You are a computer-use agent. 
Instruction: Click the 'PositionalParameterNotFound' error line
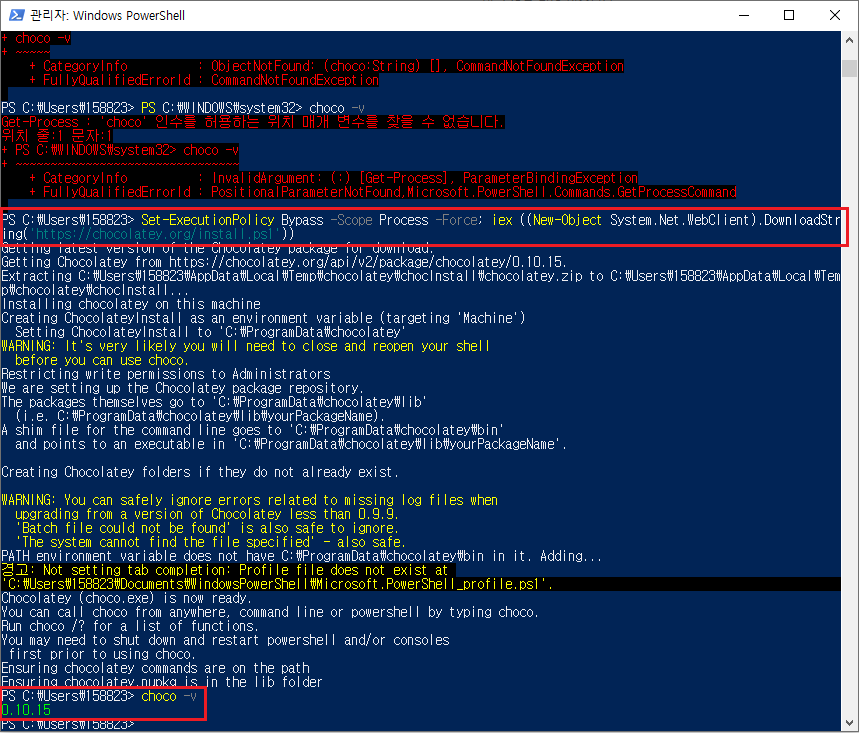[382, 192]
